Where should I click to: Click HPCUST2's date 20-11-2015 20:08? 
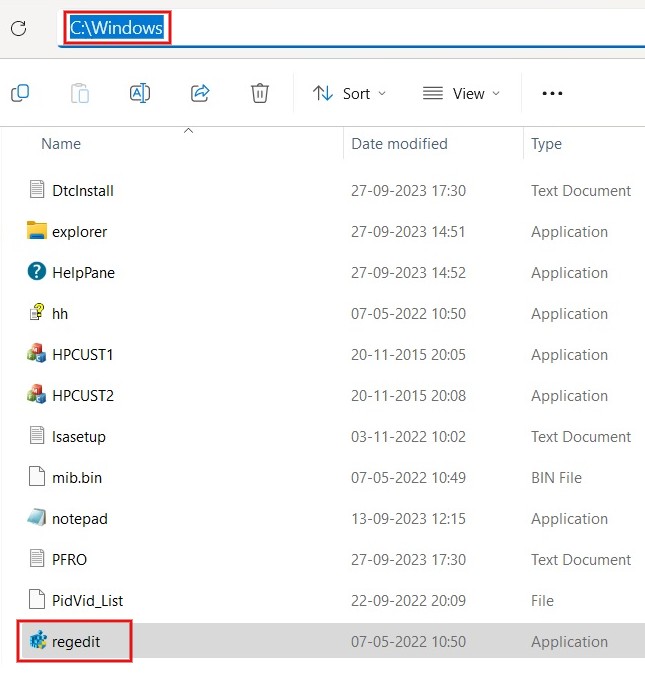pos(408,396)
